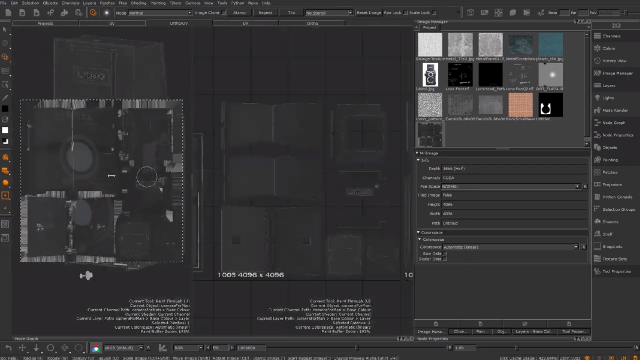This screenshot has height=360, width=640.
Task: Switch to the Ortho/UV view tab
Action: click(x=179, y=23)
